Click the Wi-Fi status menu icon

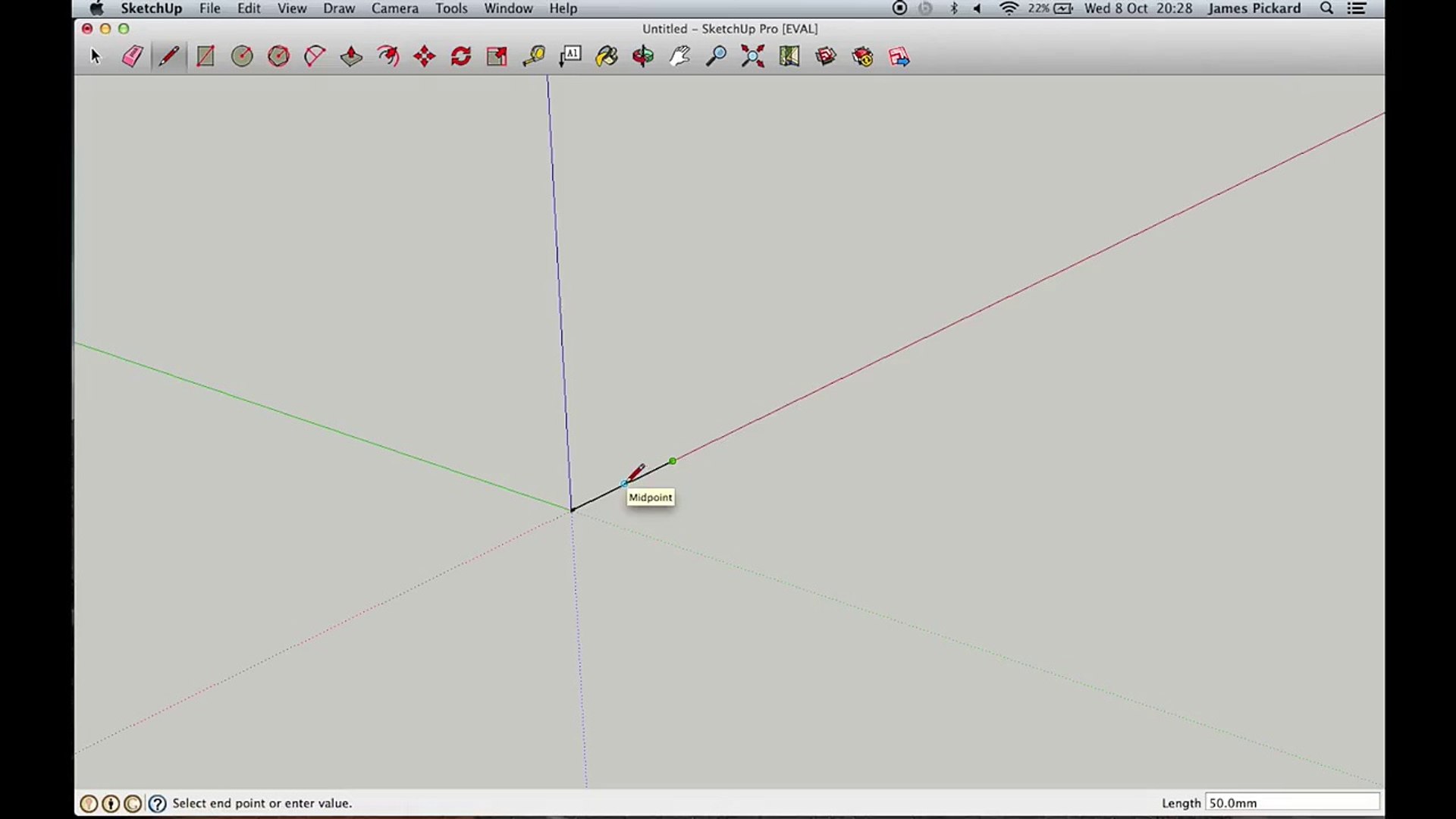[1008, 8]
